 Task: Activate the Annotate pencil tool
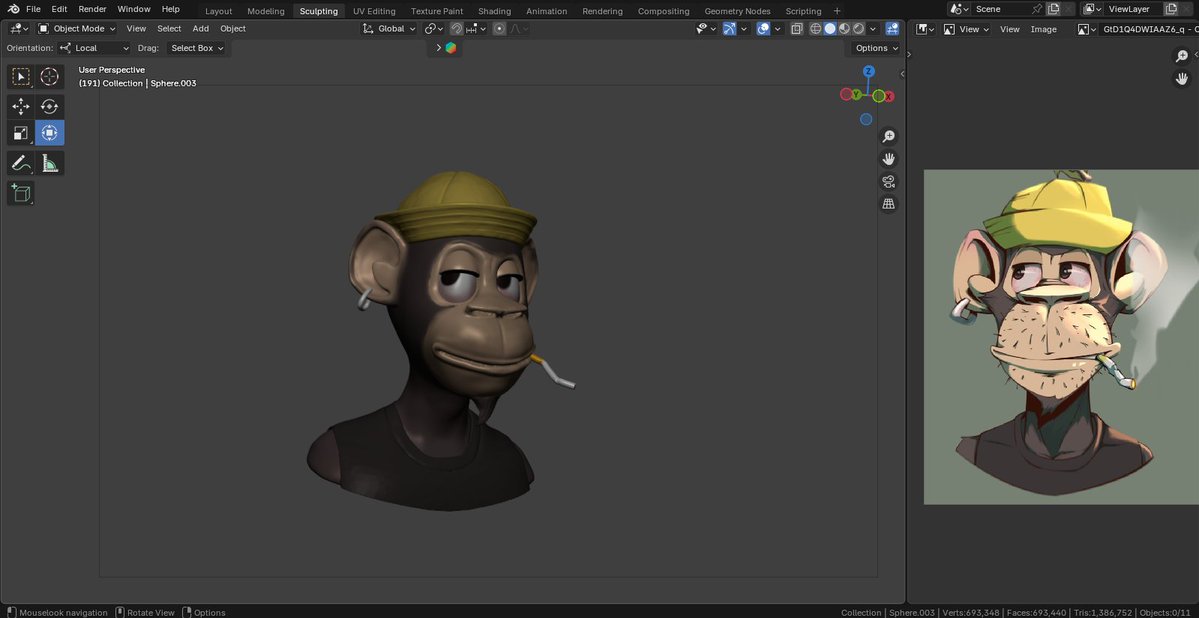point(21,163)
